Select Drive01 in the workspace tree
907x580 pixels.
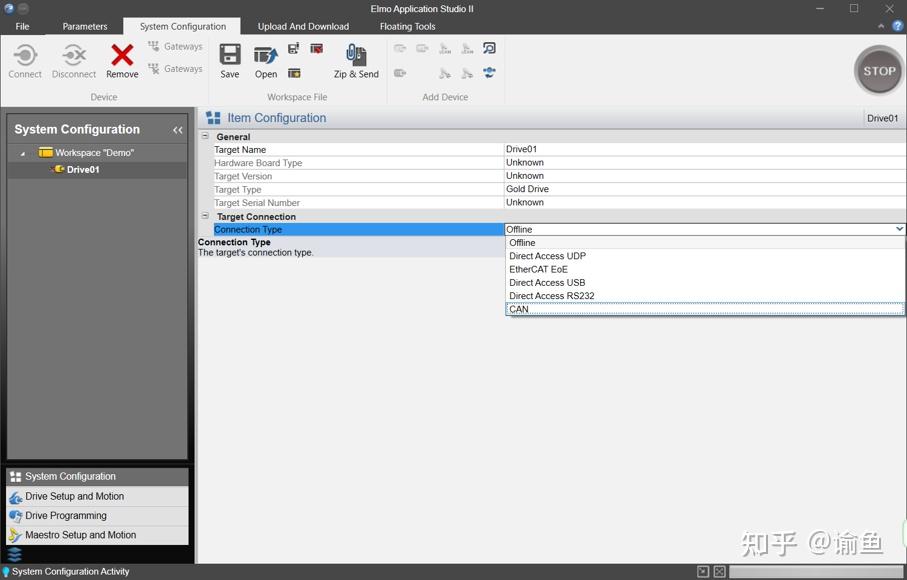coord(83,169)
